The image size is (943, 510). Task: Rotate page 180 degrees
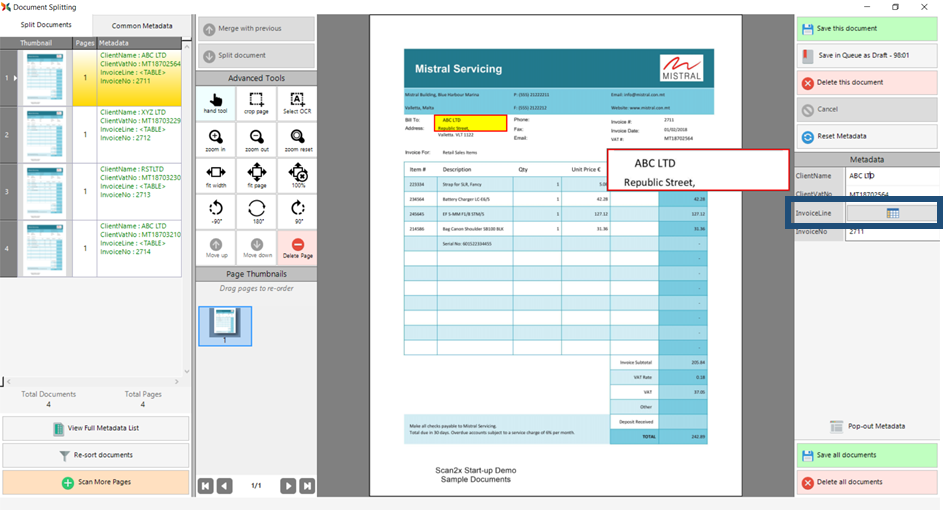coord(256,212)
